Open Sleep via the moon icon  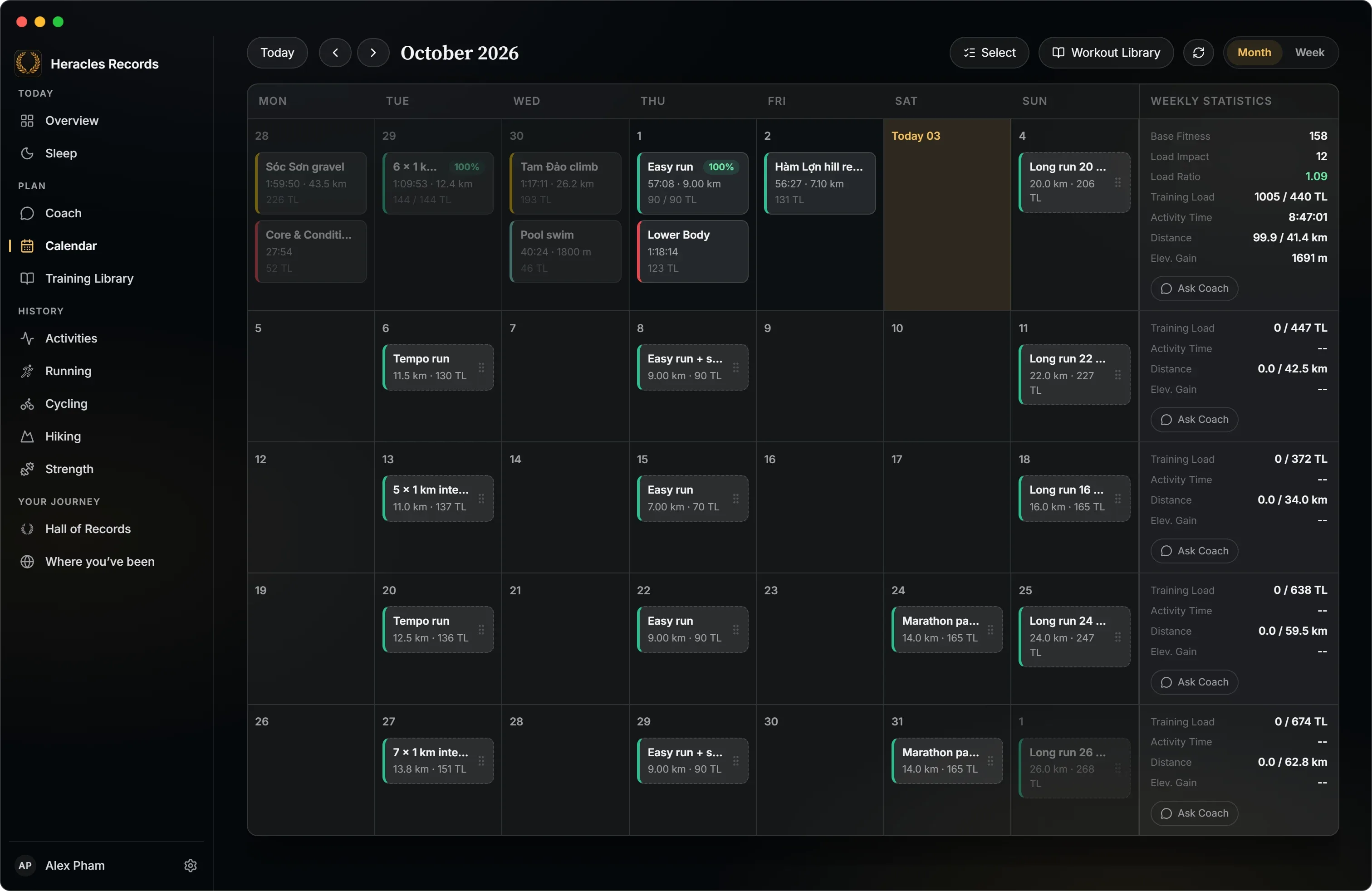27,153
